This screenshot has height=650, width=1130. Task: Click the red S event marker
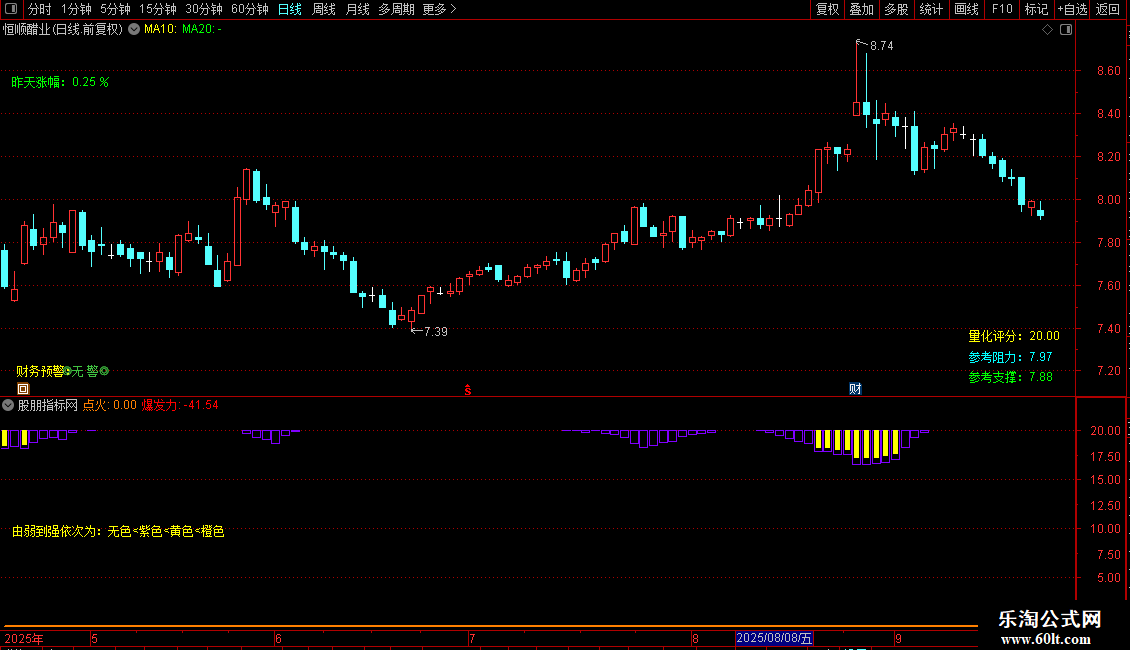click(x=468, y=390)
